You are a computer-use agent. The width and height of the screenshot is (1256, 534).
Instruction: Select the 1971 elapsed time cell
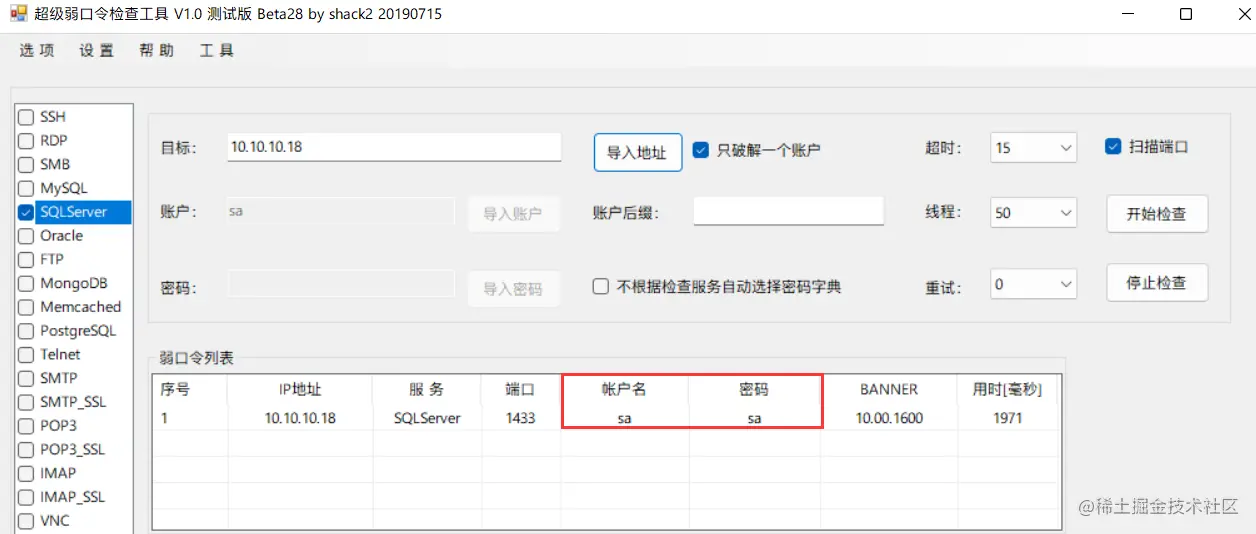point(1008,418)
